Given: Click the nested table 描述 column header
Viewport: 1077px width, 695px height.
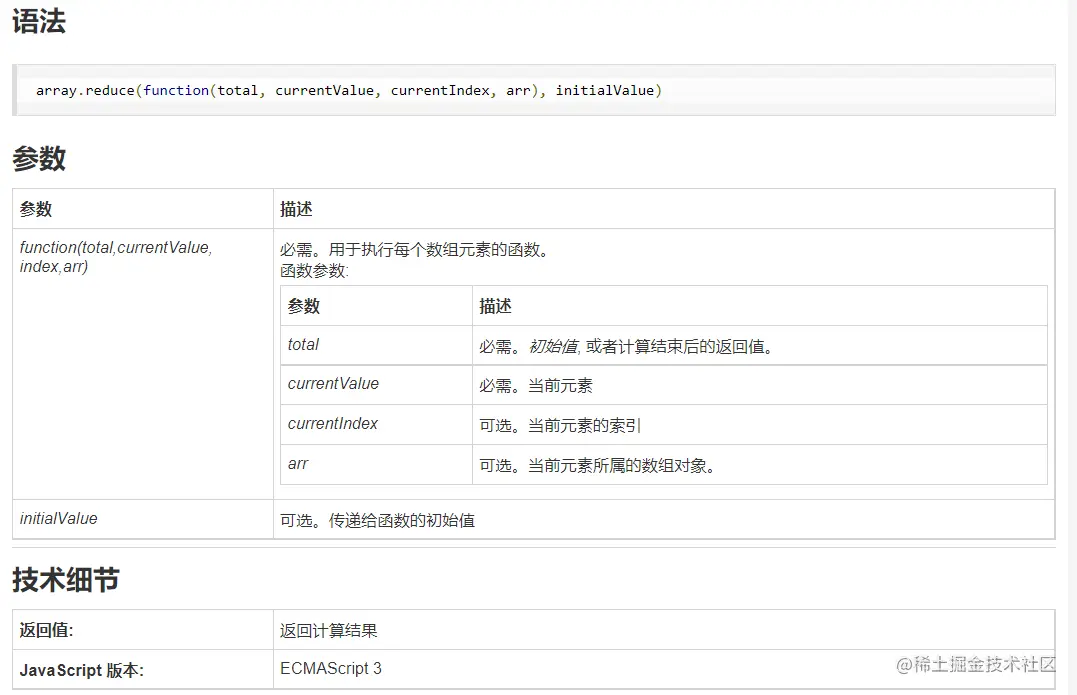Looking at the screenshot, I should pyautogui.click(x=760, y=306).
